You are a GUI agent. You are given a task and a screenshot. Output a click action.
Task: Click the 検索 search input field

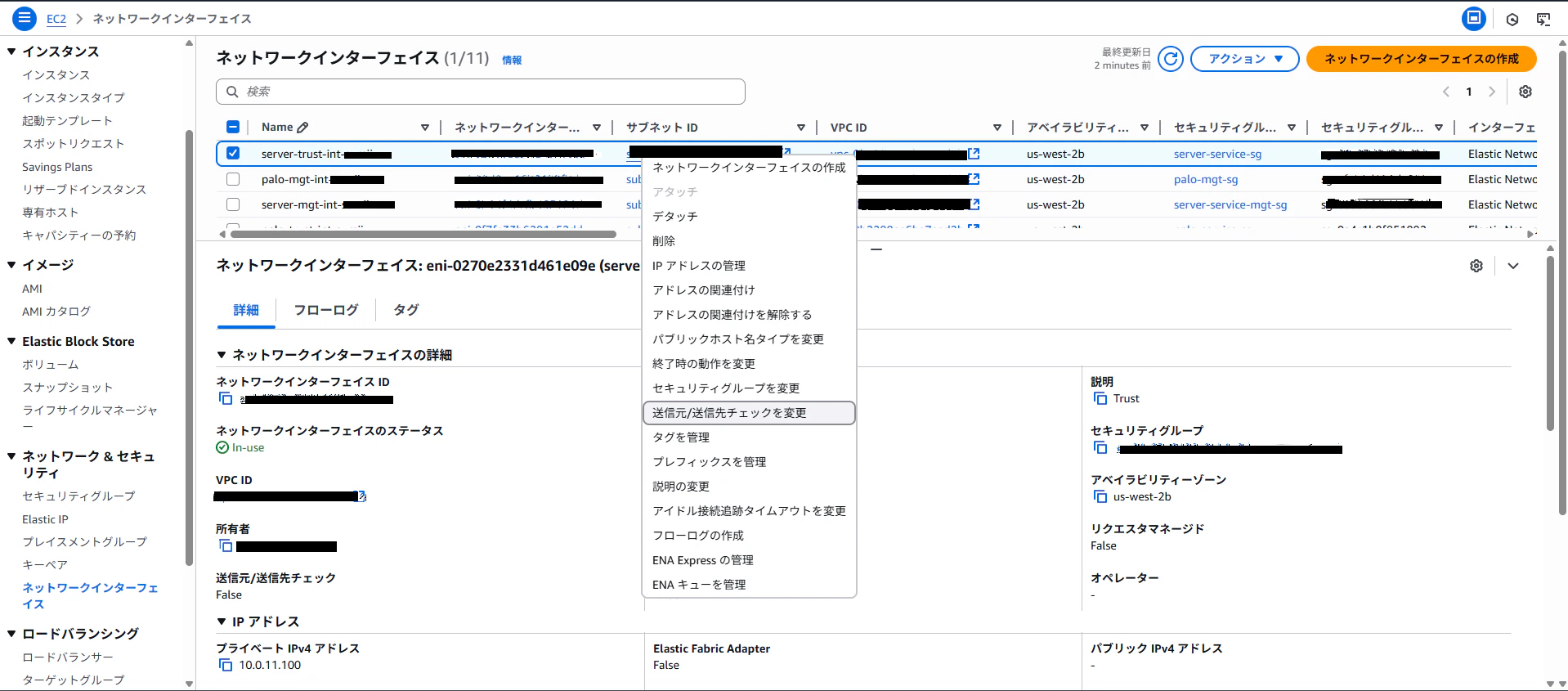tap(481, 92)
